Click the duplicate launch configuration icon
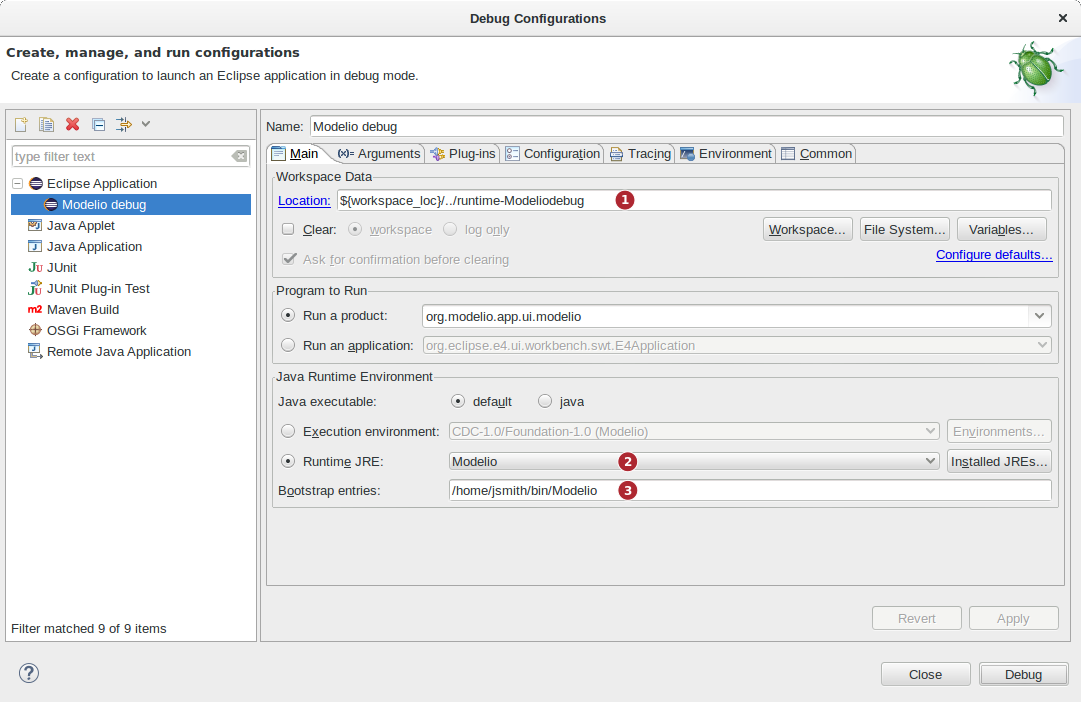The image size is (1081, 702). (46, 124)
